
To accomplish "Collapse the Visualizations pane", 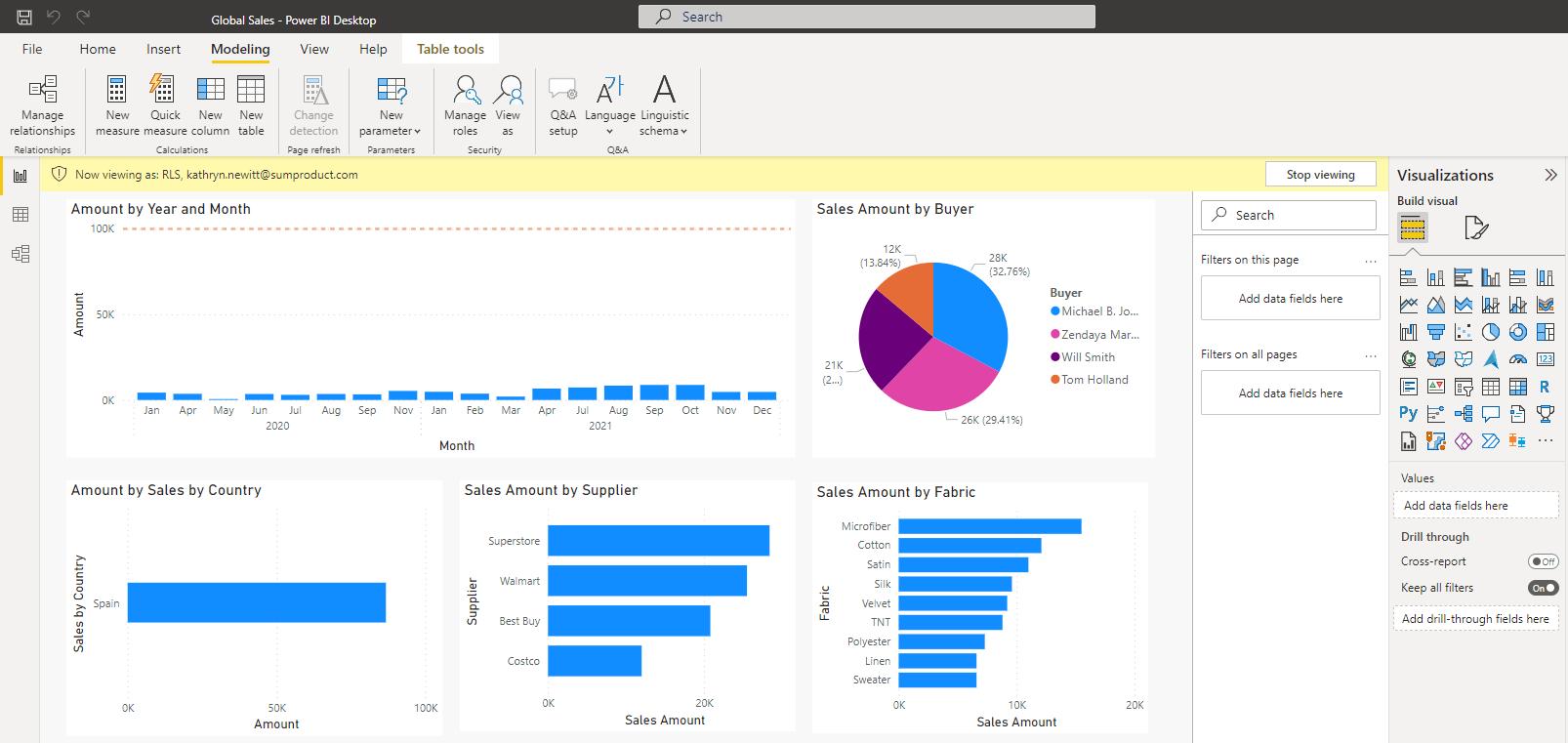I will click(x=1550, y=175).
